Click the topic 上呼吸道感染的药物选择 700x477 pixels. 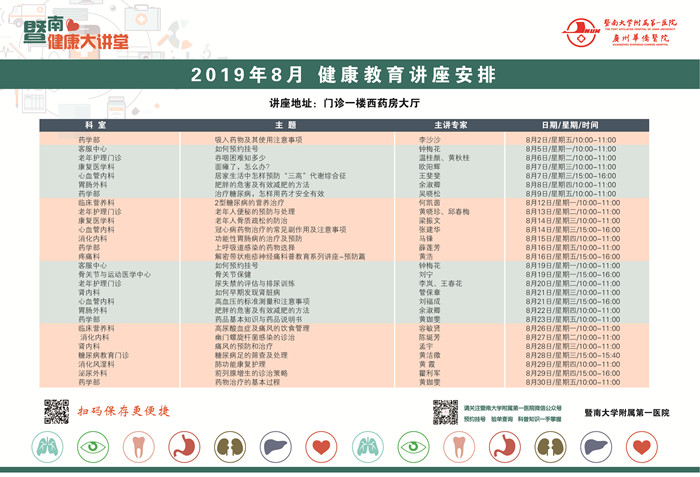point(255,247)
